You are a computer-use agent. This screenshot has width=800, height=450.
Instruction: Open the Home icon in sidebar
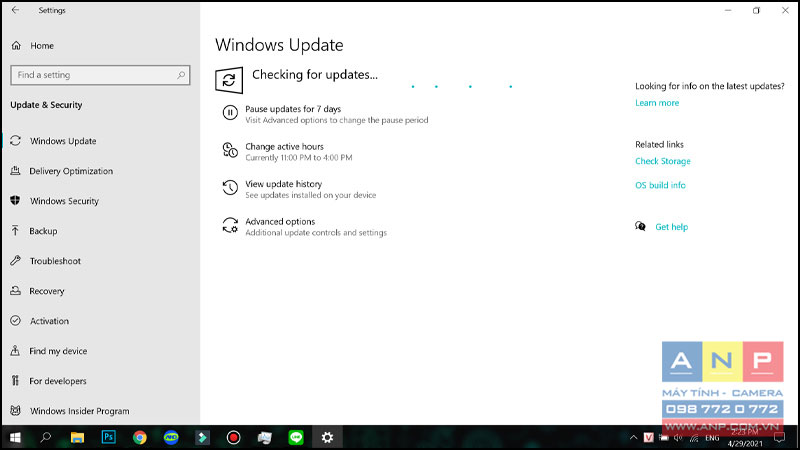(16, 45)
